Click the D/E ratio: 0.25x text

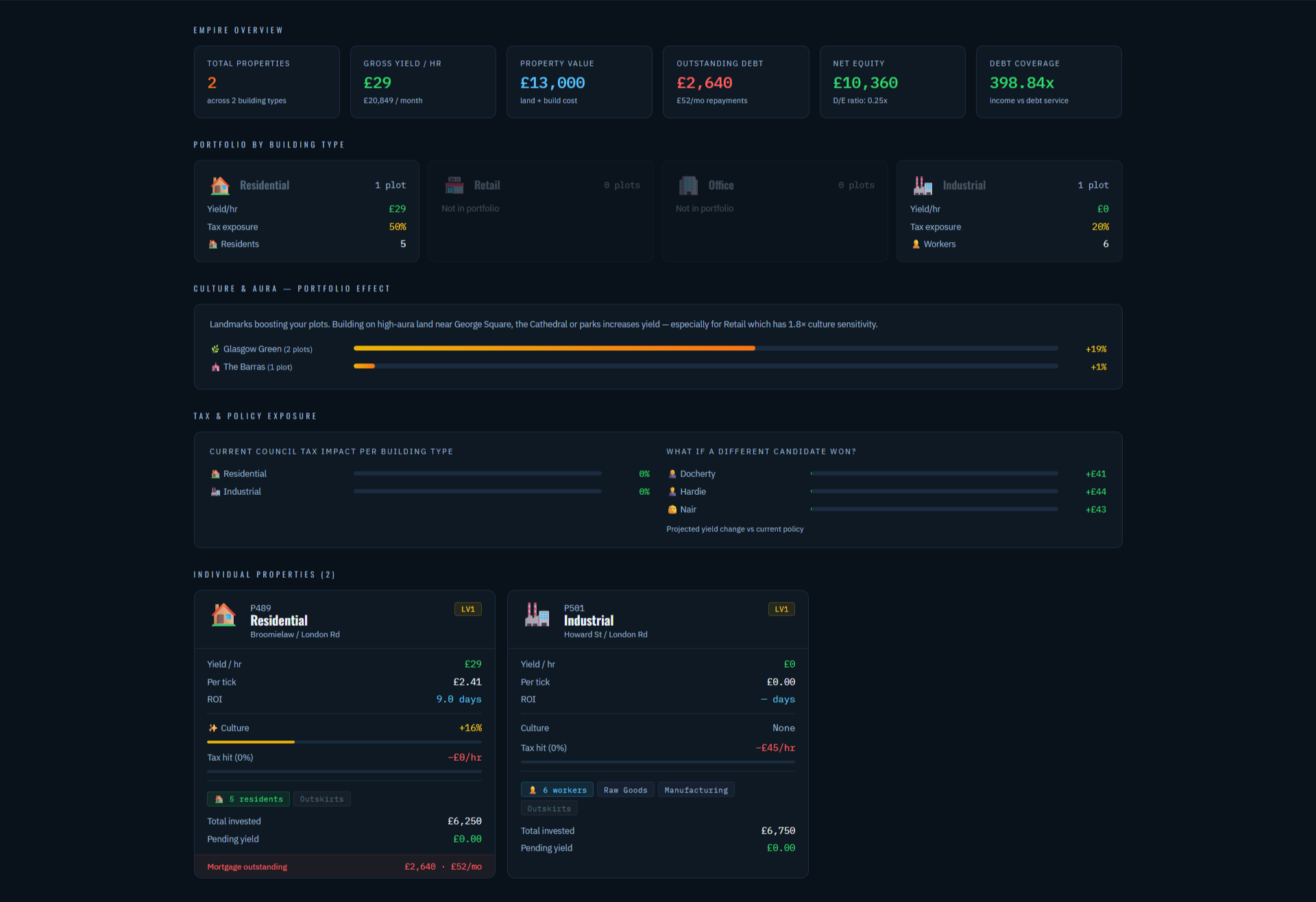860,101
